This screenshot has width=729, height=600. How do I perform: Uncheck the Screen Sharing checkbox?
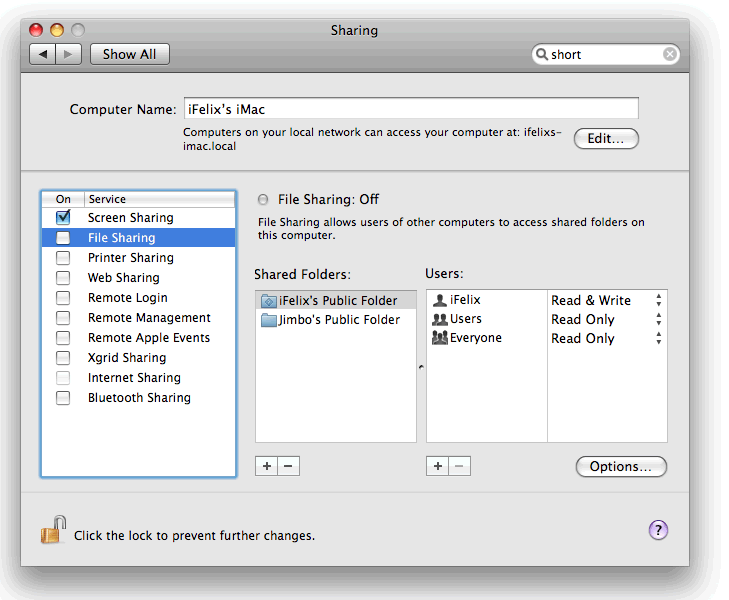pyautogui.click(x=63, y=217)
